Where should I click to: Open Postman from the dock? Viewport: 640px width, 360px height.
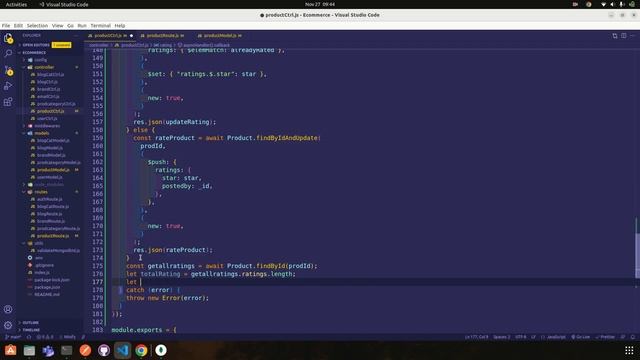(85, 350)
